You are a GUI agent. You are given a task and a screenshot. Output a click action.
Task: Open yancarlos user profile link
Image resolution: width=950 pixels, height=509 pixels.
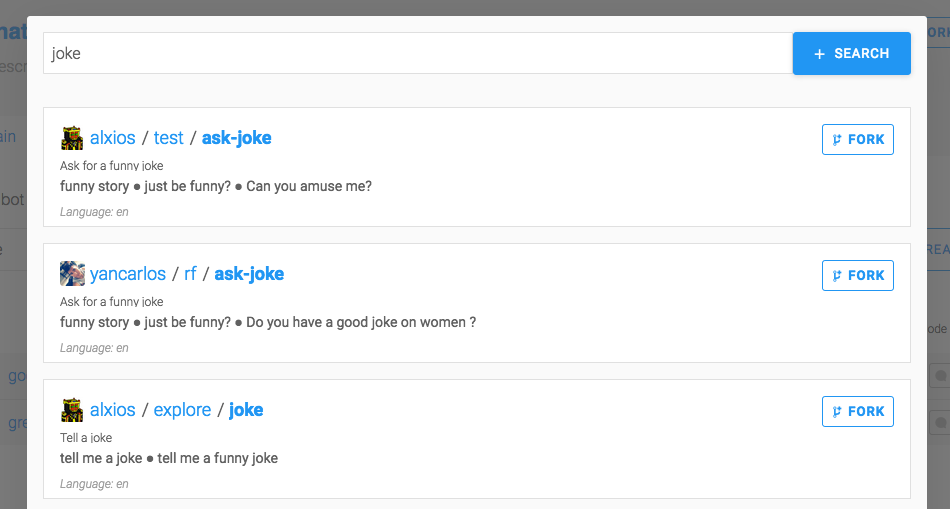(128, 274)
